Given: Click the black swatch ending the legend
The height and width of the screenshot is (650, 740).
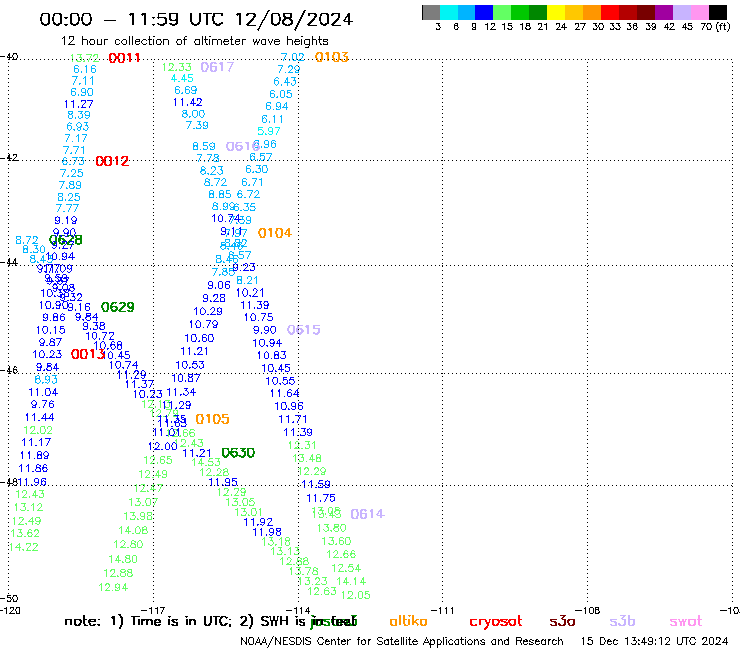Looking at the screenshot, I should (x=718, y=12).
